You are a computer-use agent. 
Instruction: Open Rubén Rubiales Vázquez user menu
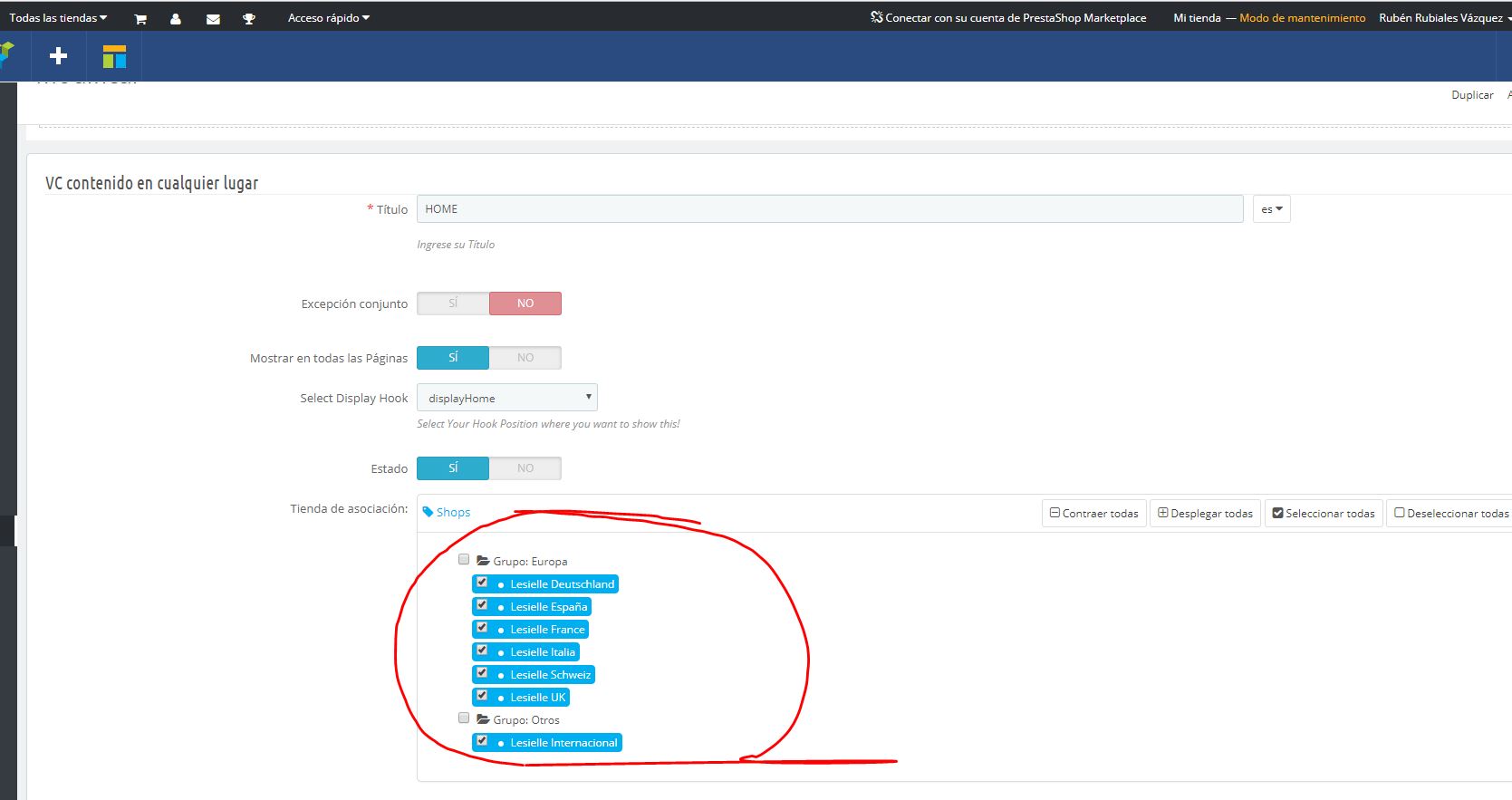tap(1443, 18)
